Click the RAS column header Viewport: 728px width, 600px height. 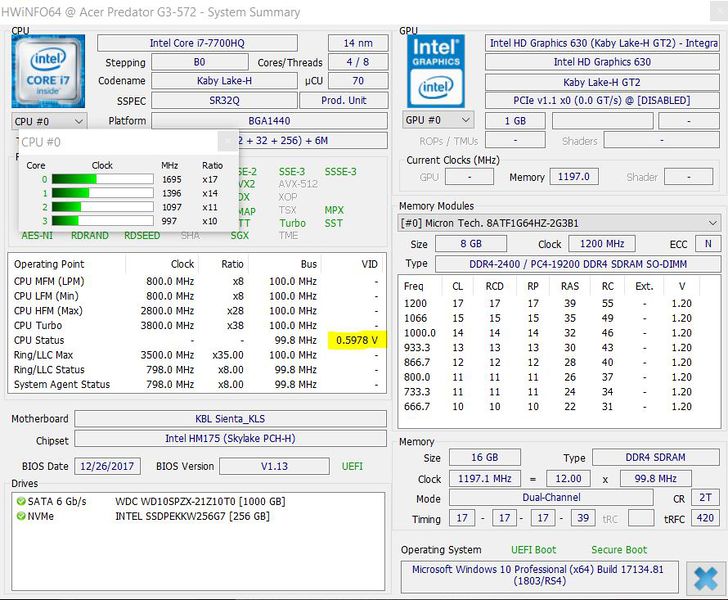(x=570, y=286)
